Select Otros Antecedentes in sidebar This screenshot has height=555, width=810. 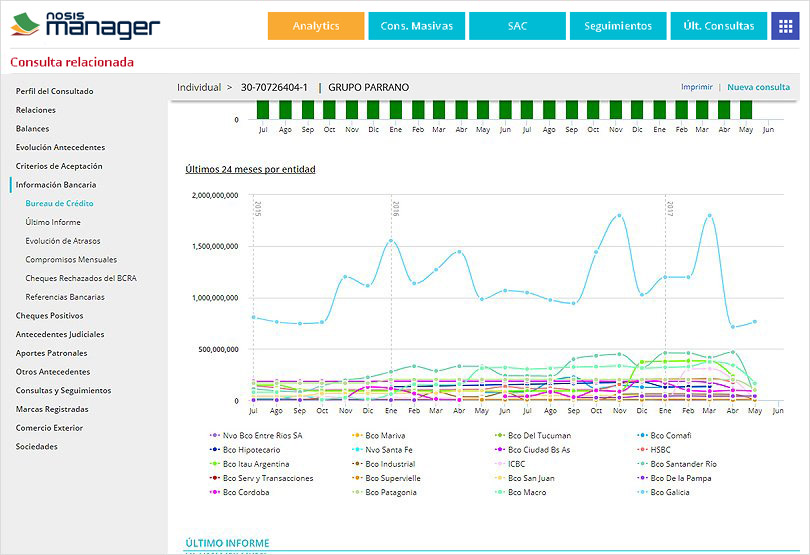[x=53, y=372]
